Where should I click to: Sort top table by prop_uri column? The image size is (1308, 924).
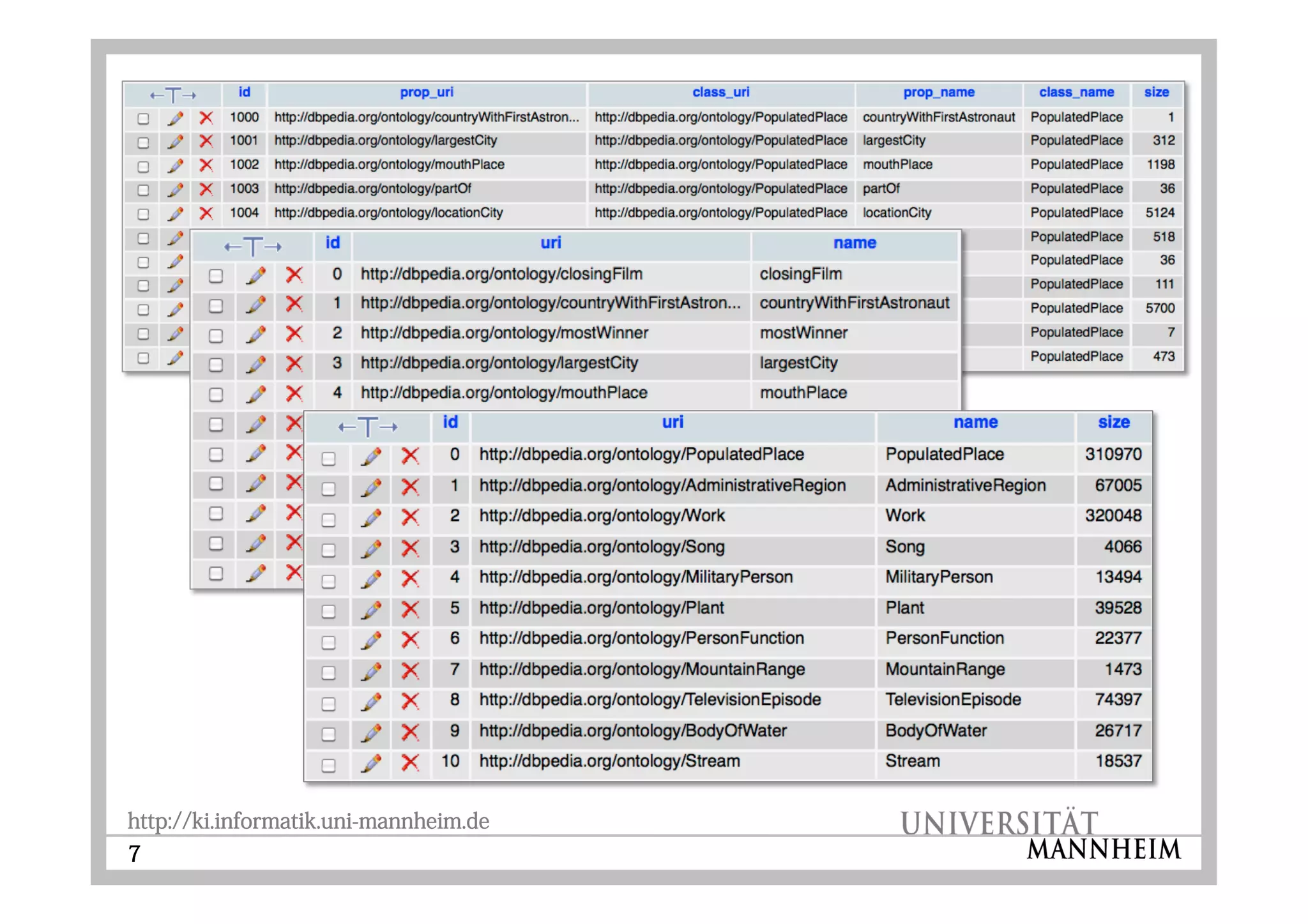(x=426, y=92)
